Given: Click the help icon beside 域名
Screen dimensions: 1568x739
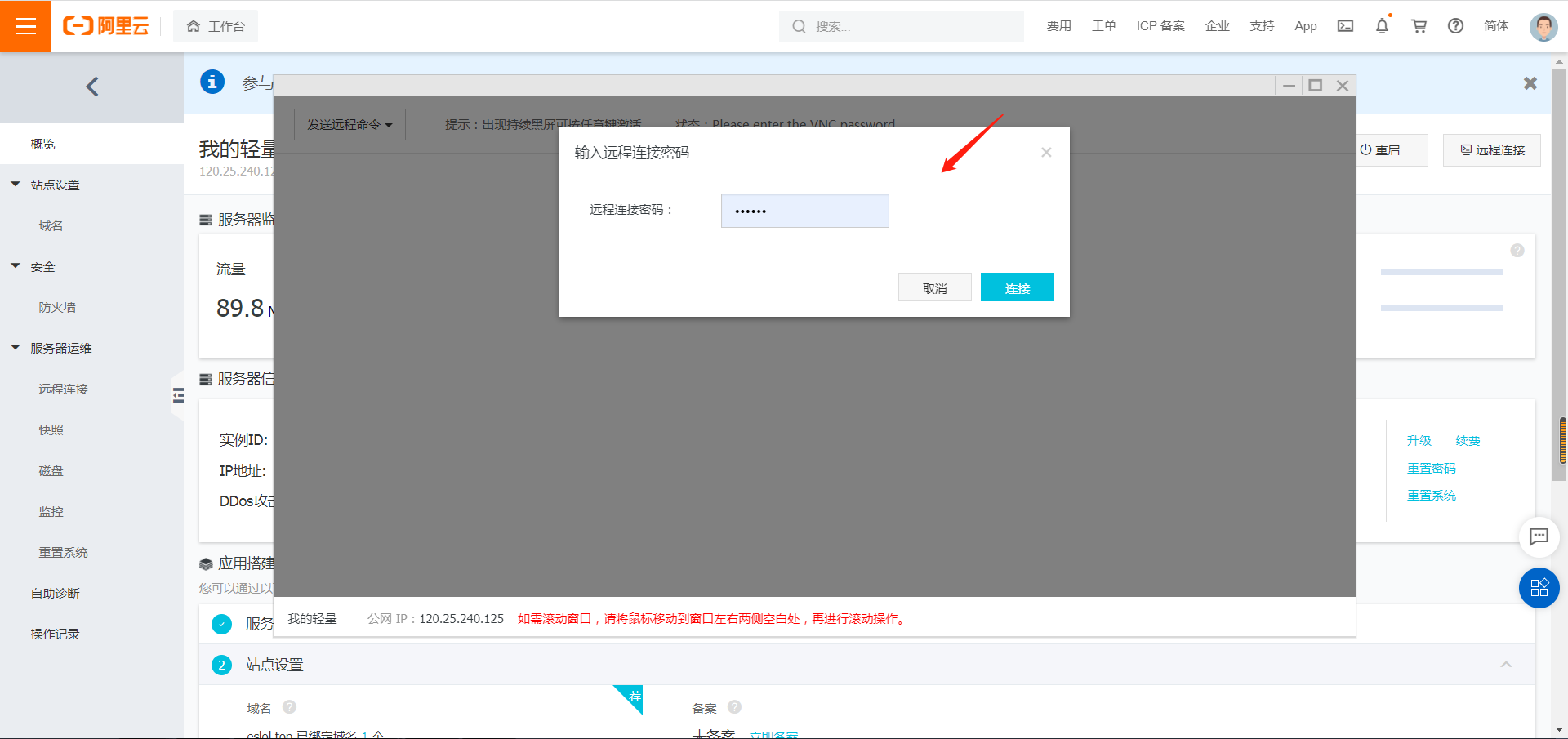Looking at the screenshot, I should click(289, 707).
